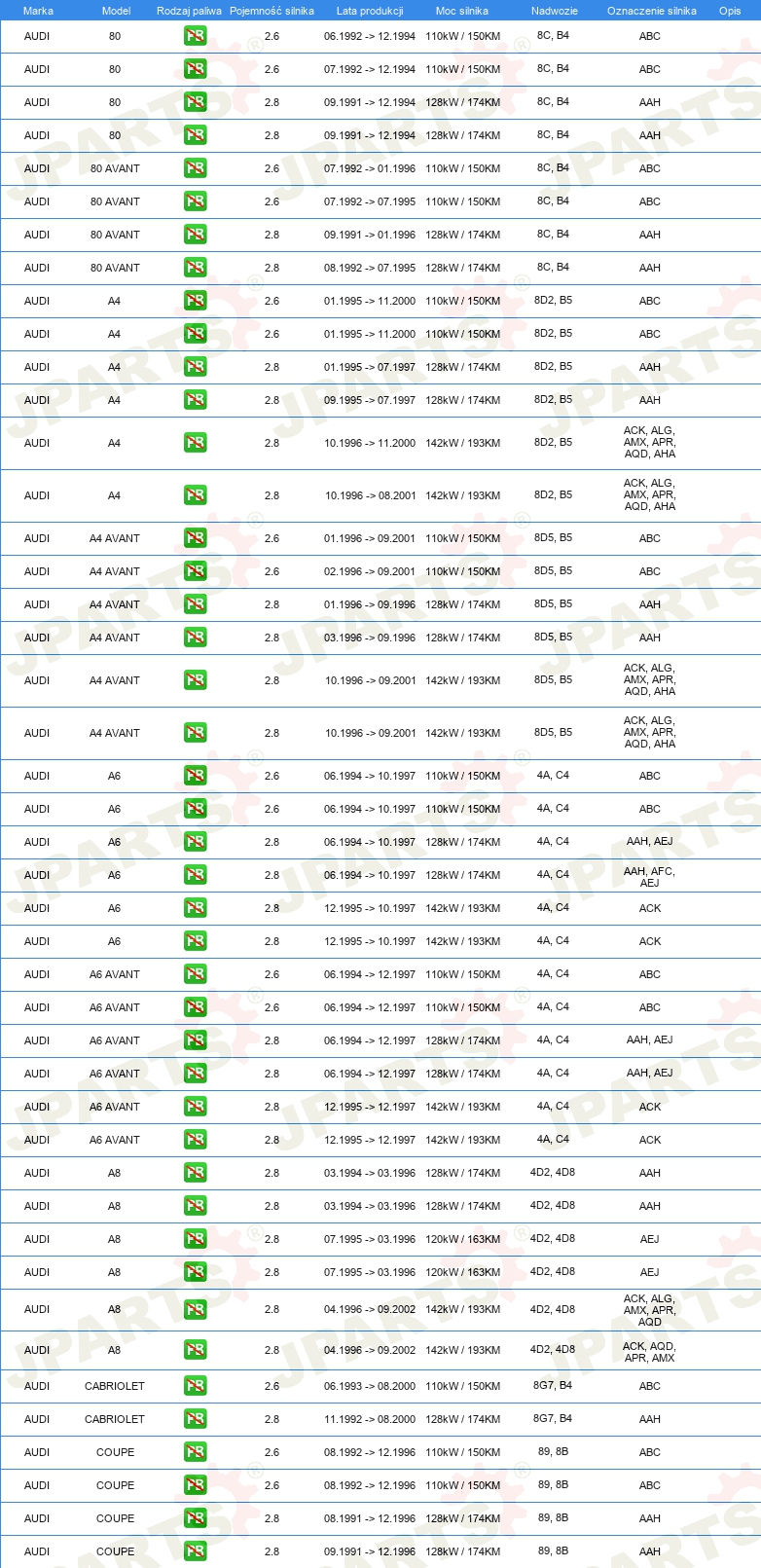Select the date cell 08.1992 -> 07.1995
This screenshot has height=1568, width=761.
(370, 268)
